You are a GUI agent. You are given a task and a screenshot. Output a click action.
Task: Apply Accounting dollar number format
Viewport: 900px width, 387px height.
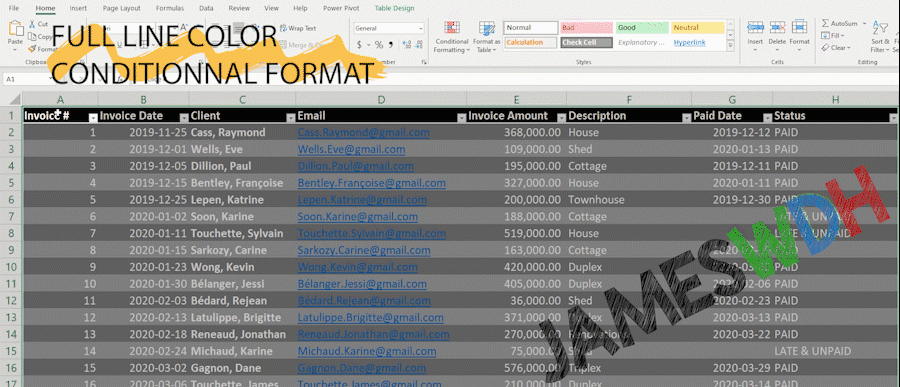click(x=359, y=45)
